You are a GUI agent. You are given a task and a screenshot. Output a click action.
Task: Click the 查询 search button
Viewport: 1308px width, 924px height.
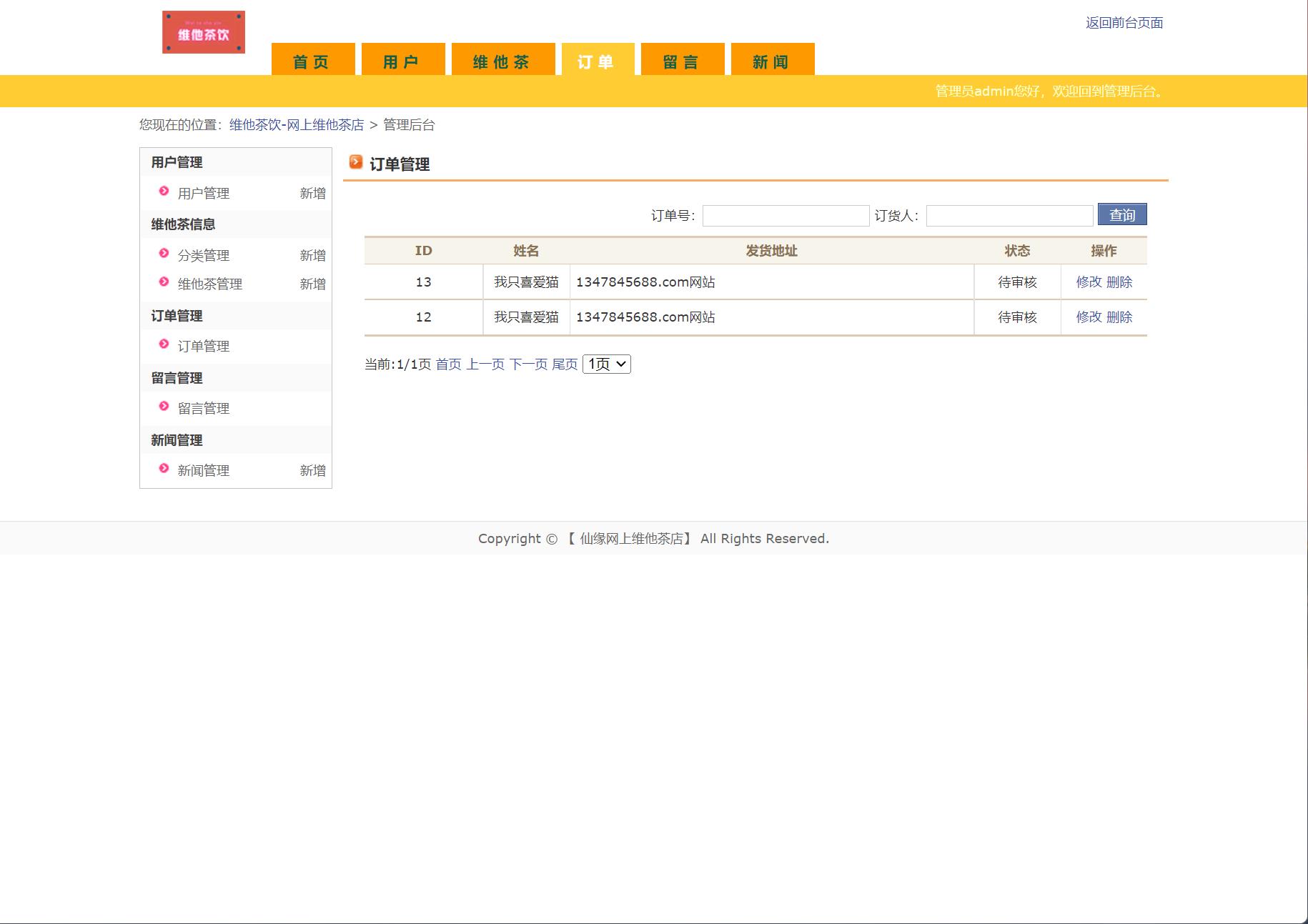(x=1121, y=214)
